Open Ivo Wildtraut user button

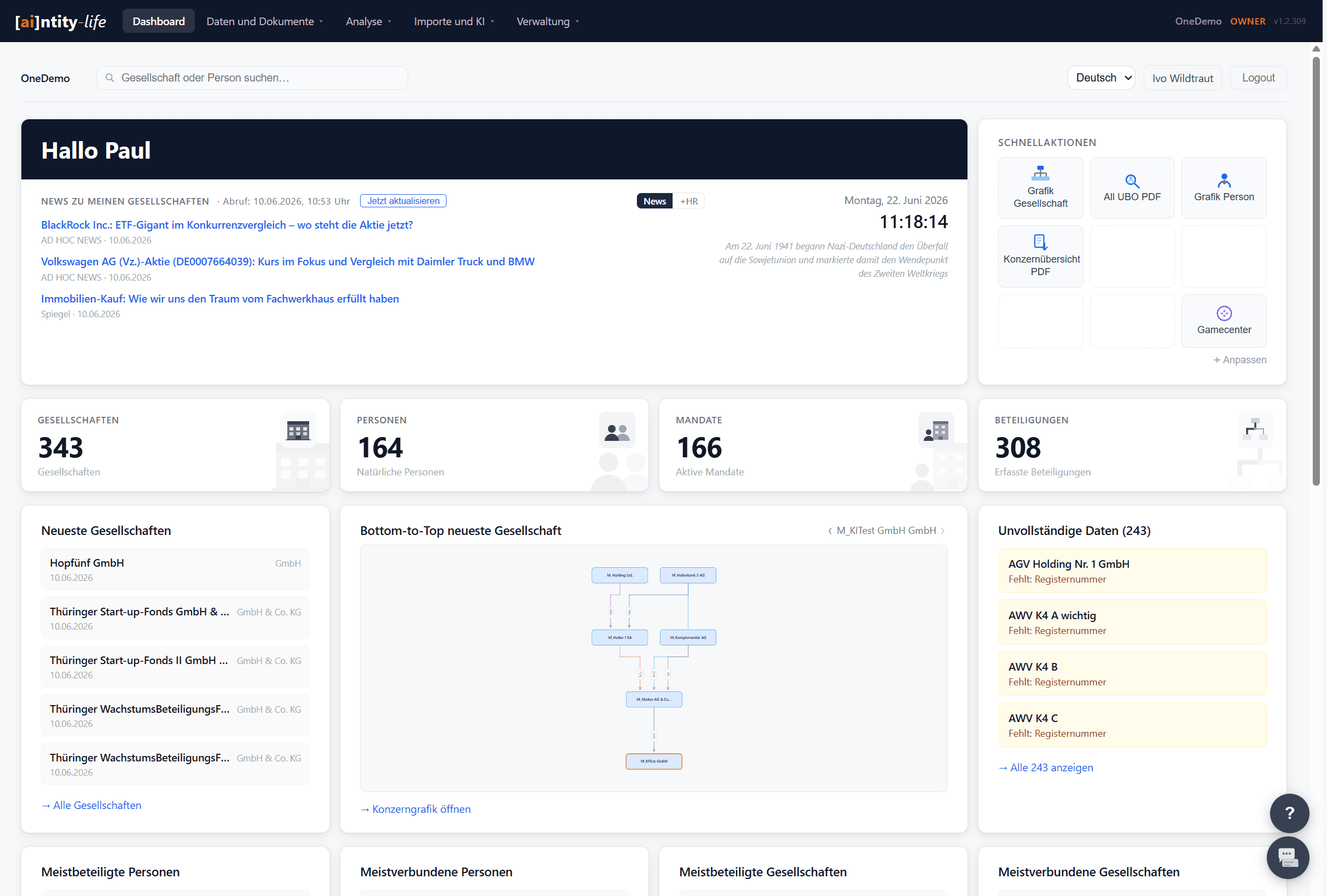click(1182, 78)
